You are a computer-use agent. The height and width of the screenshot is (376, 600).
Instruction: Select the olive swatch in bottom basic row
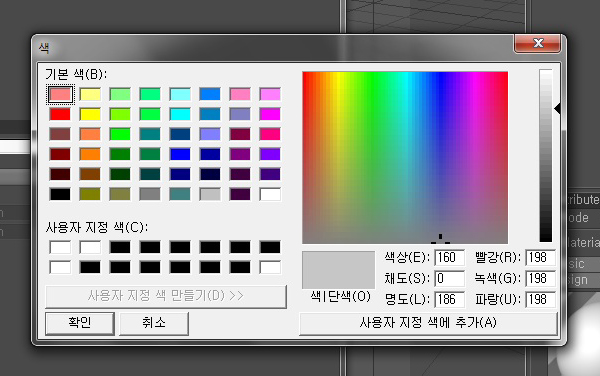click(90, 194)
